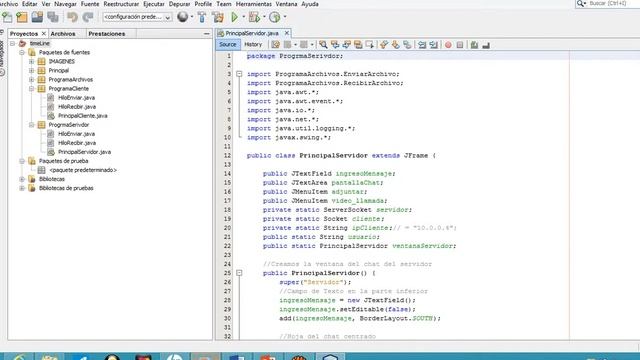The image size is (640, 360).
Task: Open the Ejecutar menu
Action: (153, 4)
